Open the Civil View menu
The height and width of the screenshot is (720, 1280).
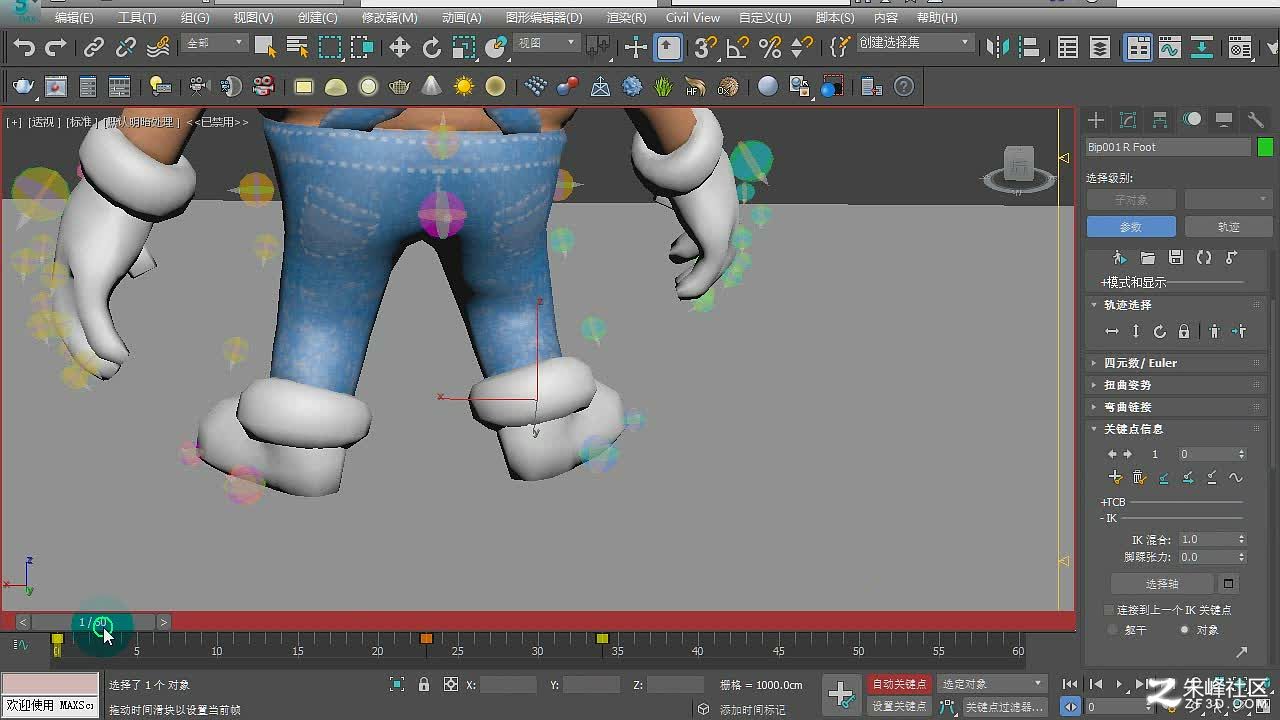point(692,17)
